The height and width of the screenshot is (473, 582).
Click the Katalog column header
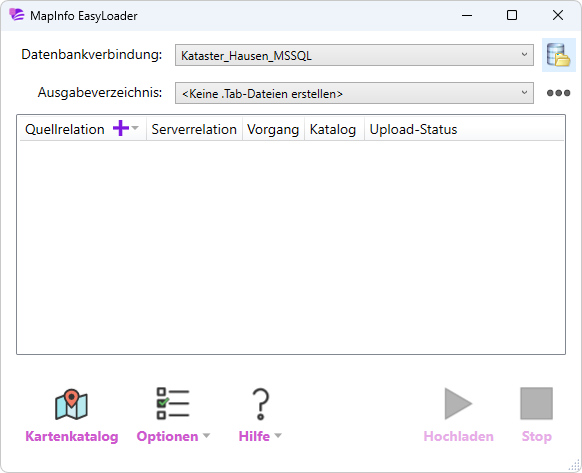333,129
